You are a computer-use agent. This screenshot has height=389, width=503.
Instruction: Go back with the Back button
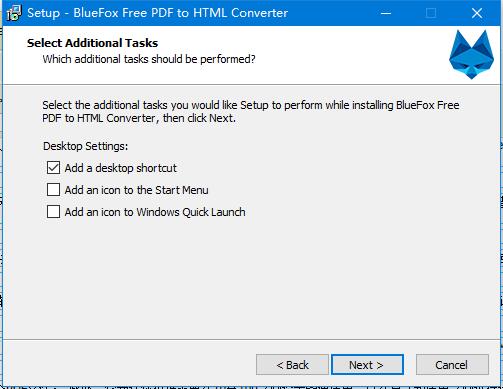(x=292, y=365)
